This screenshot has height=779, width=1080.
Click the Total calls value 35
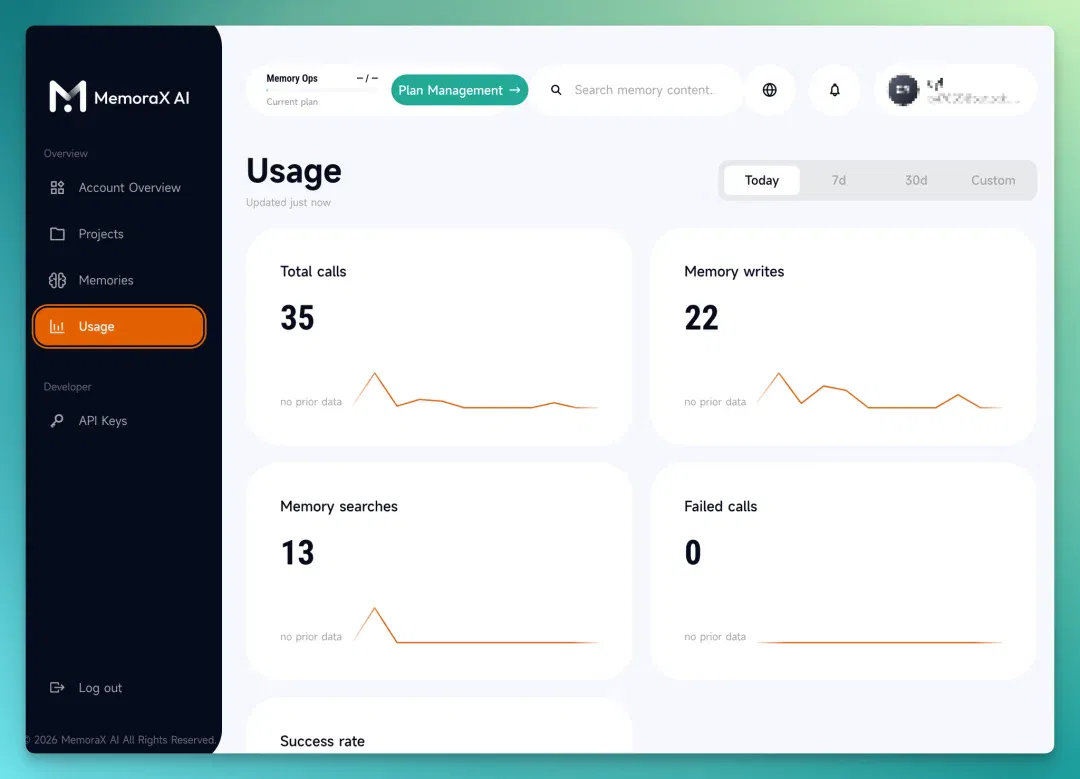(297, 318)
